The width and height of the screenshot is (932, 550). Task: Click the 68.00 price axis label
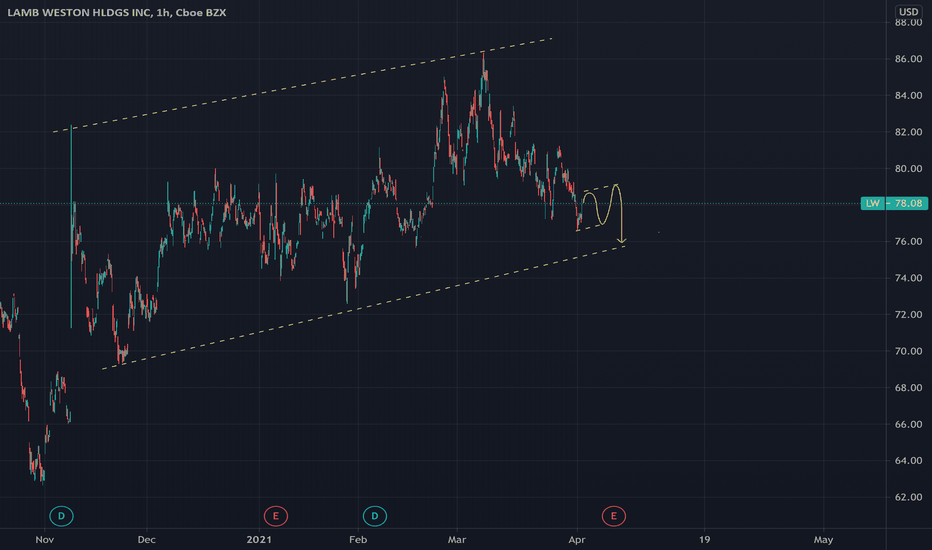[908, 388]
